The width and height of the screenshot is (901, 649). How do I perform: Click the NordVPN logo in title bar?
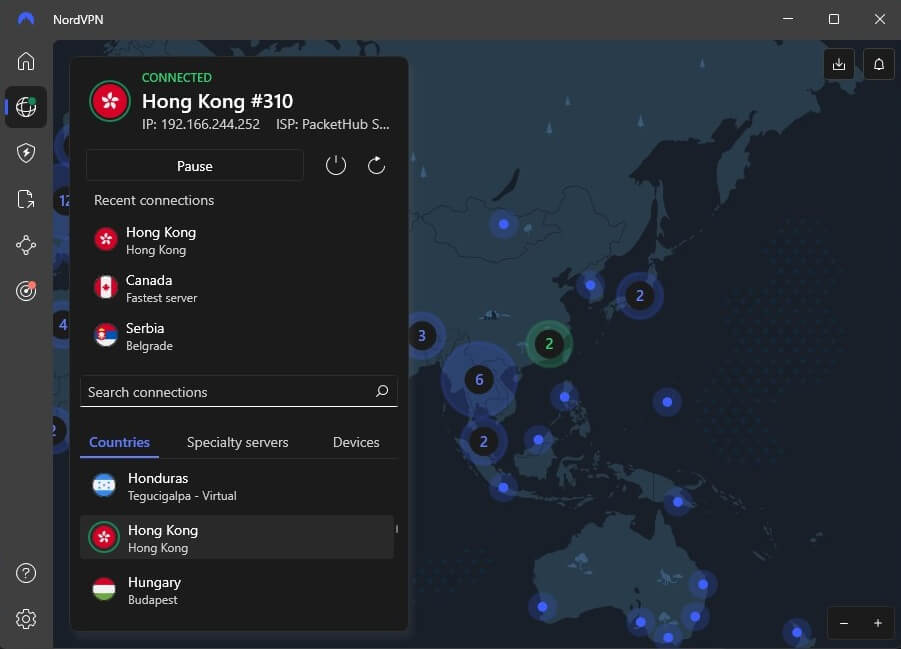point(26,19)
